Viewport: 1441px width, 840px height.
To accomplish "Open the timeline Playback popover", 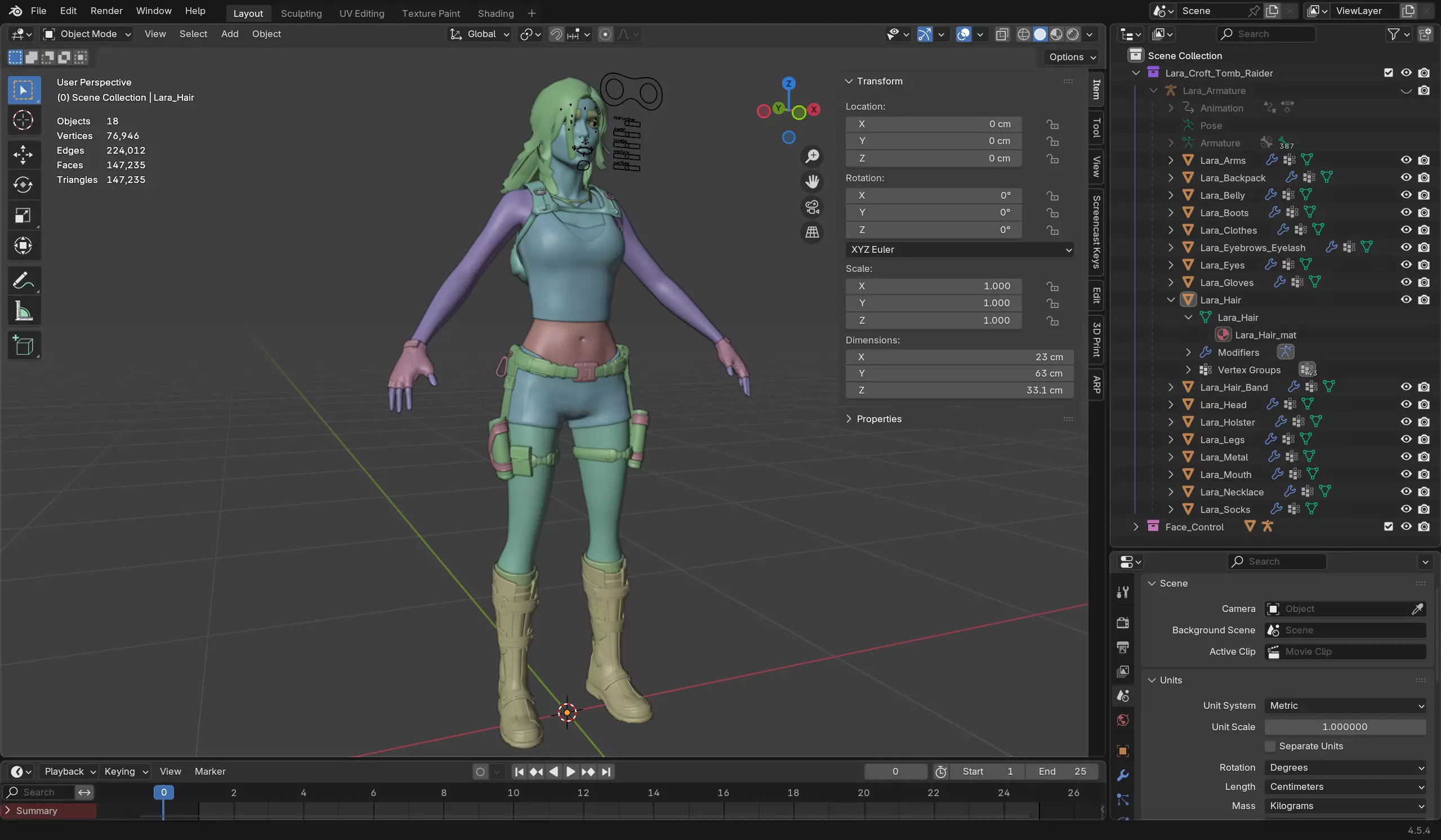I will click(69, 772).
